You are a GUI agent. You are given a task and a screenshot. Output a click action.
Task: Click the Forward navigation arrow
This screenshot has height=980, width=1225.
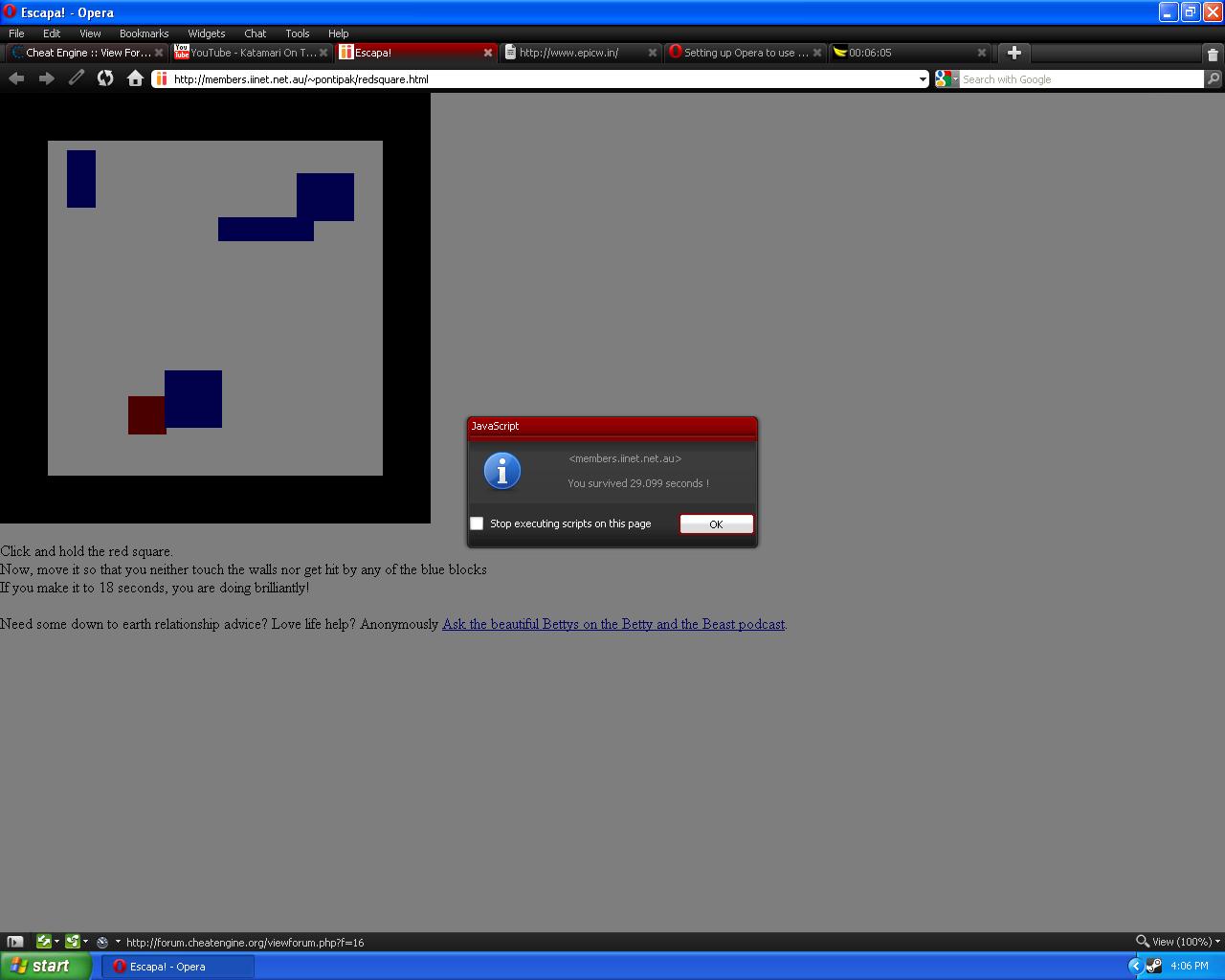point(46,78)
